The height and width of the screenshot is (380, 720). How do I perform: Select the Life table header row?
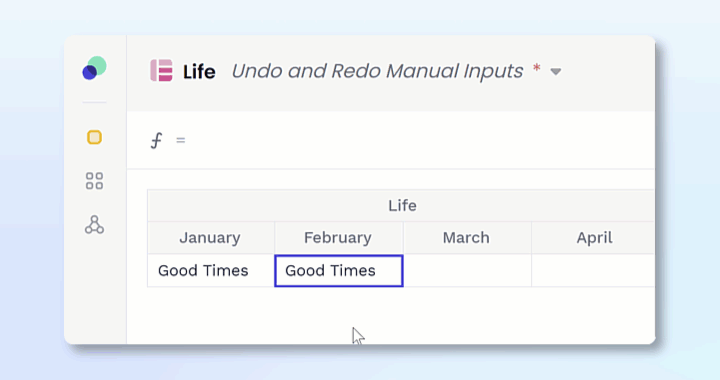coord(401,206)
